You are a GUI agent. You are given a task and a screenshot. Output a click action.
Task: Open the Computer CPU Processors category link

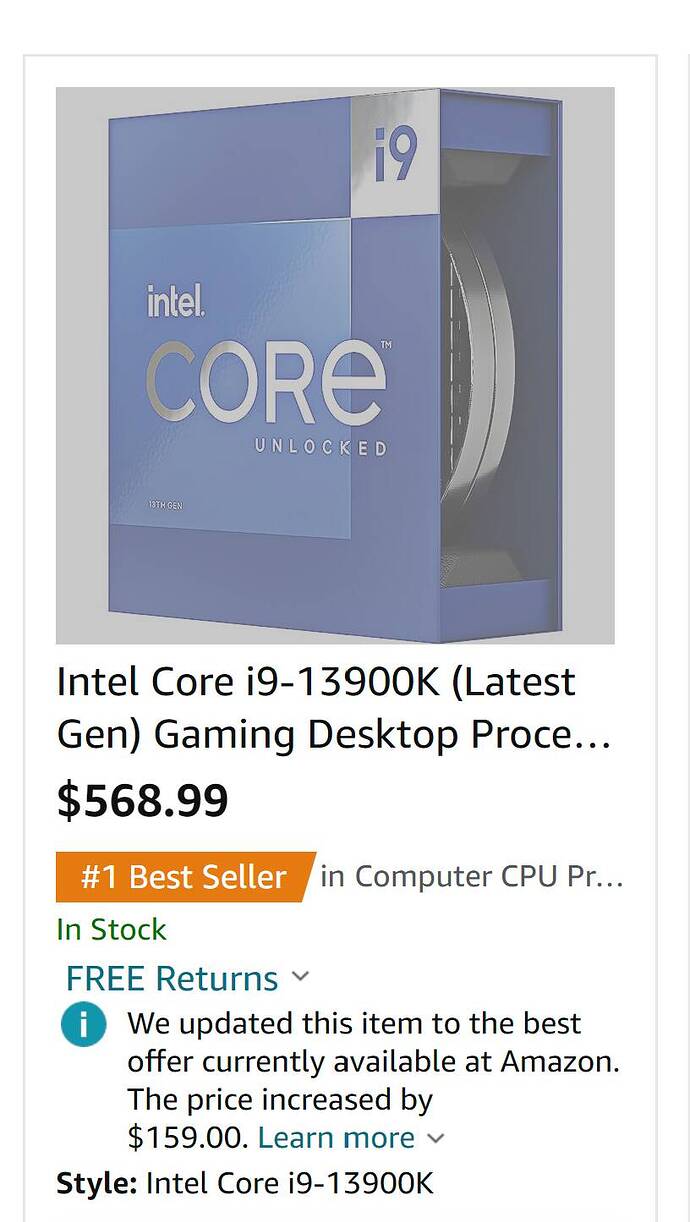[475, 876]
